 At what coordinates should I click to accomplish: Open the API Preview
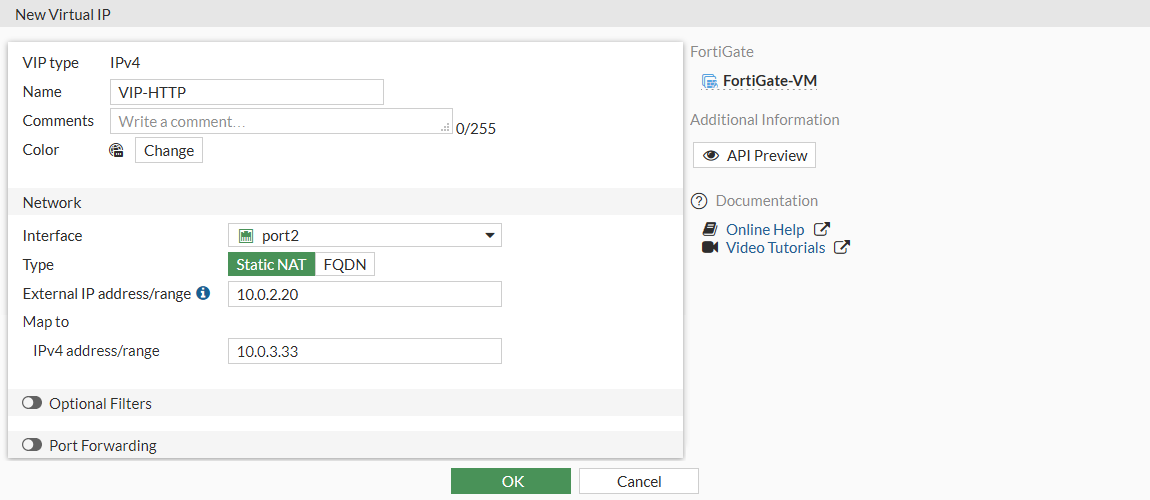[x=755, y=156]
